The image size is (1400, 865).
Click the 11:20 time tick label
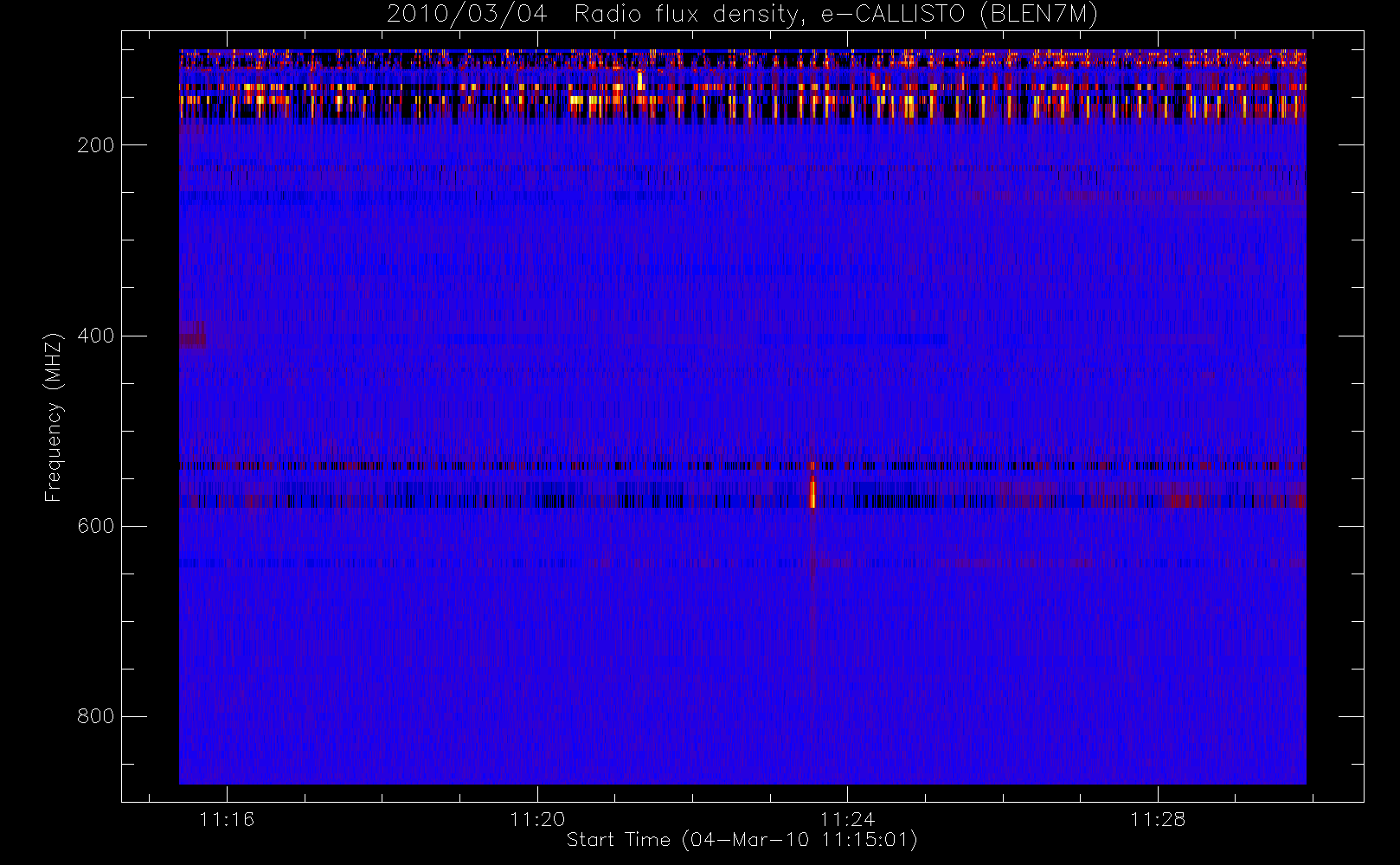click(x=537, y=819)
